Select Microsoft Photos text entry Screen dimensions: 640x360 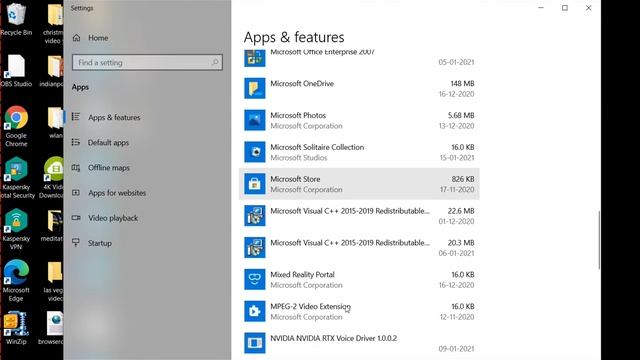point(298,115)
